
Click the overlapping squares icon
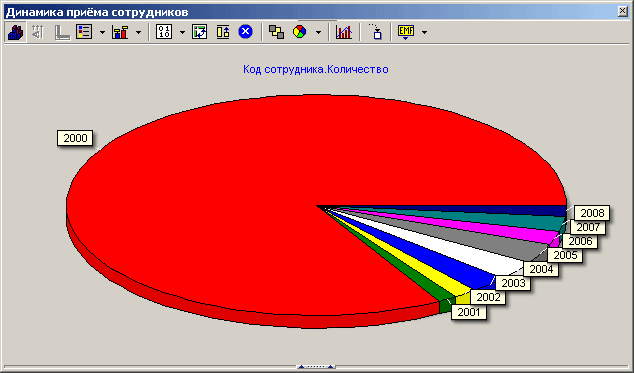click(277, 32)
